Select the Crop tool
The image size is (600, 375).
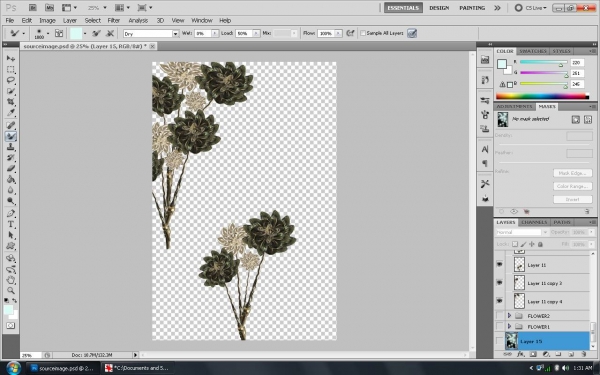11,102
